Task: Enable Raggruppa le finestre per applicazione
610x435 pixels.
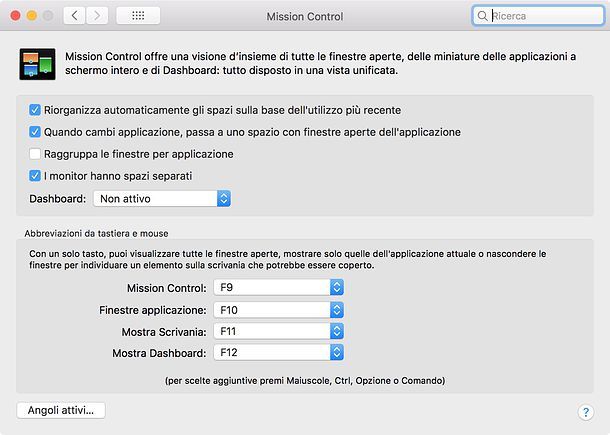Action: point(35,154)
